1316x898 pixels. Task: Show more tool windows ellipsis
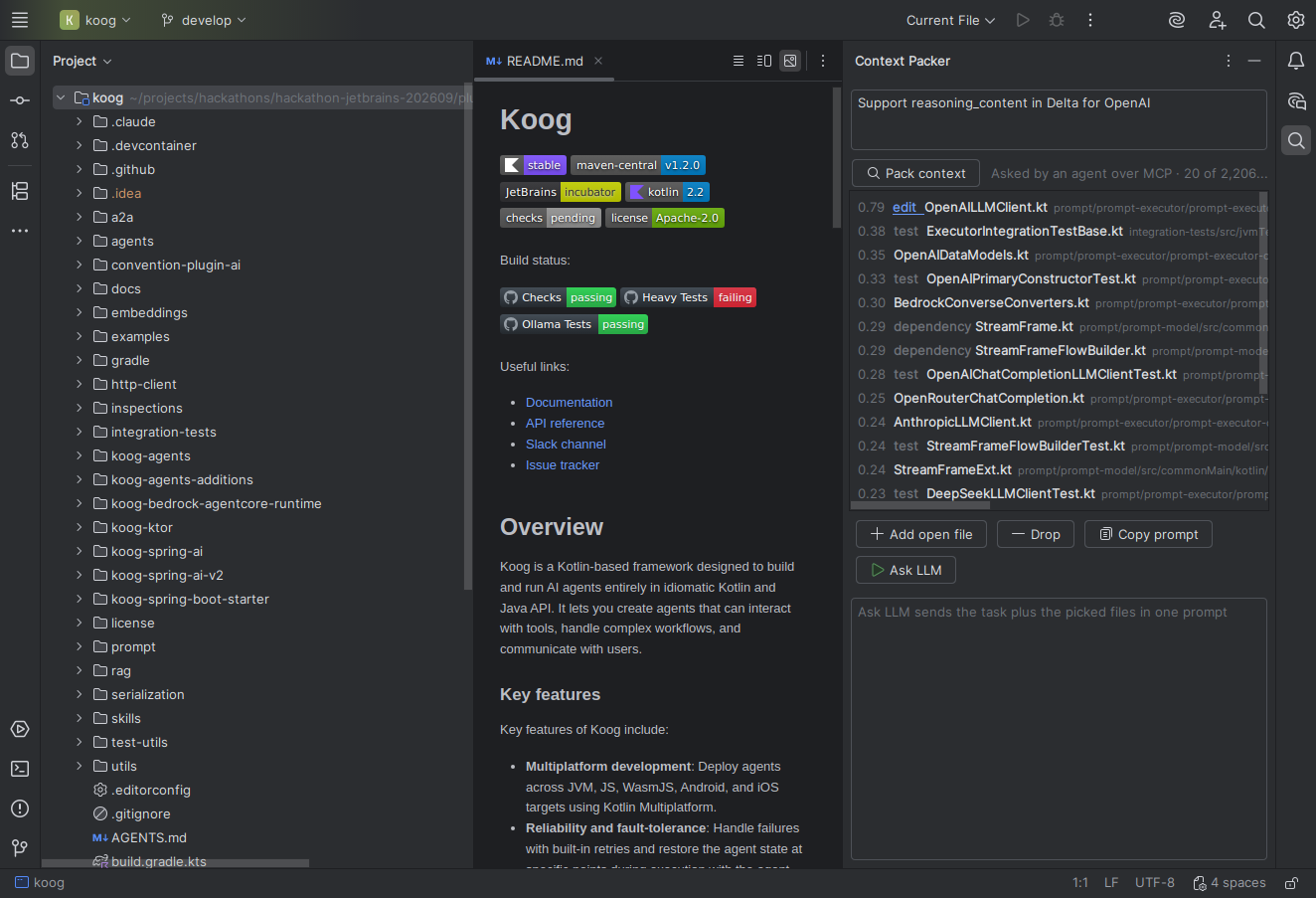tap(20, 231)
